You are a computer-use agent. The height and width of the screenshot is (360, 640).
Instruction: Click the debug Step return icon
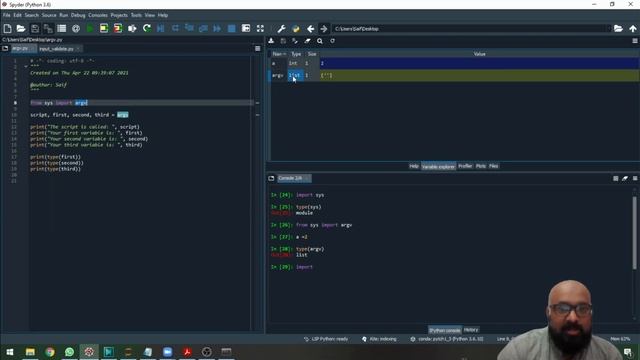[x=203, y=29]
